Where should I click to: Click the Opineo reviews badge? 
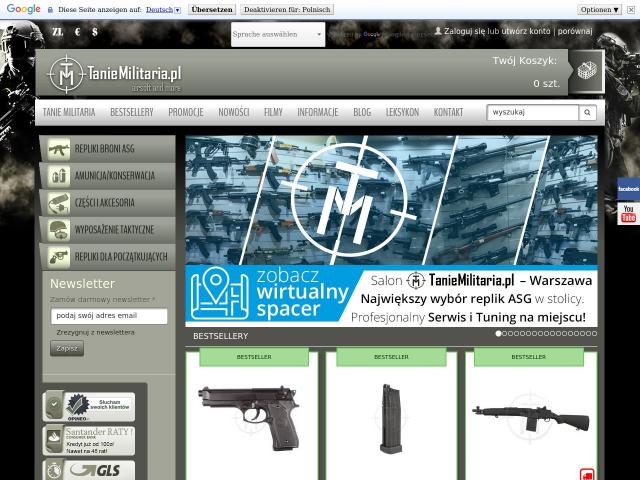pyautogui.click(x=89, y=407)
